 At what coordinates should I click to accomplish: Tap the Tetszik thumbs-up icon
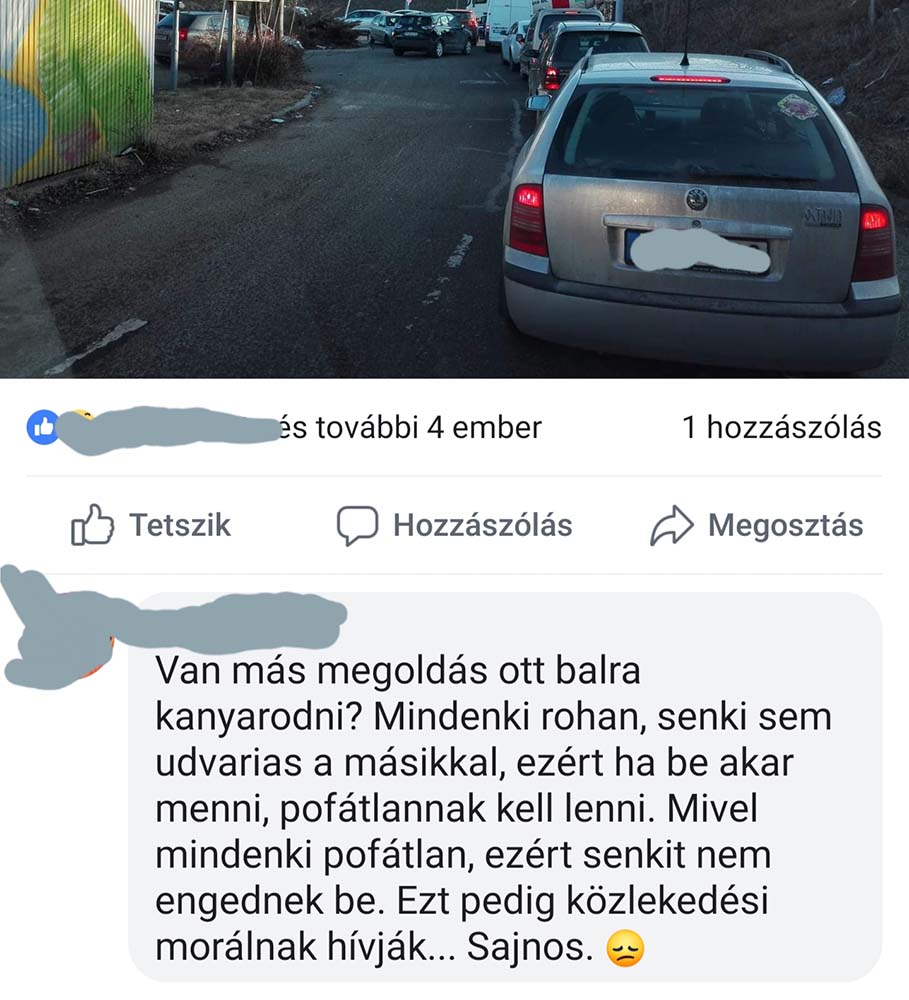point(92,524)
